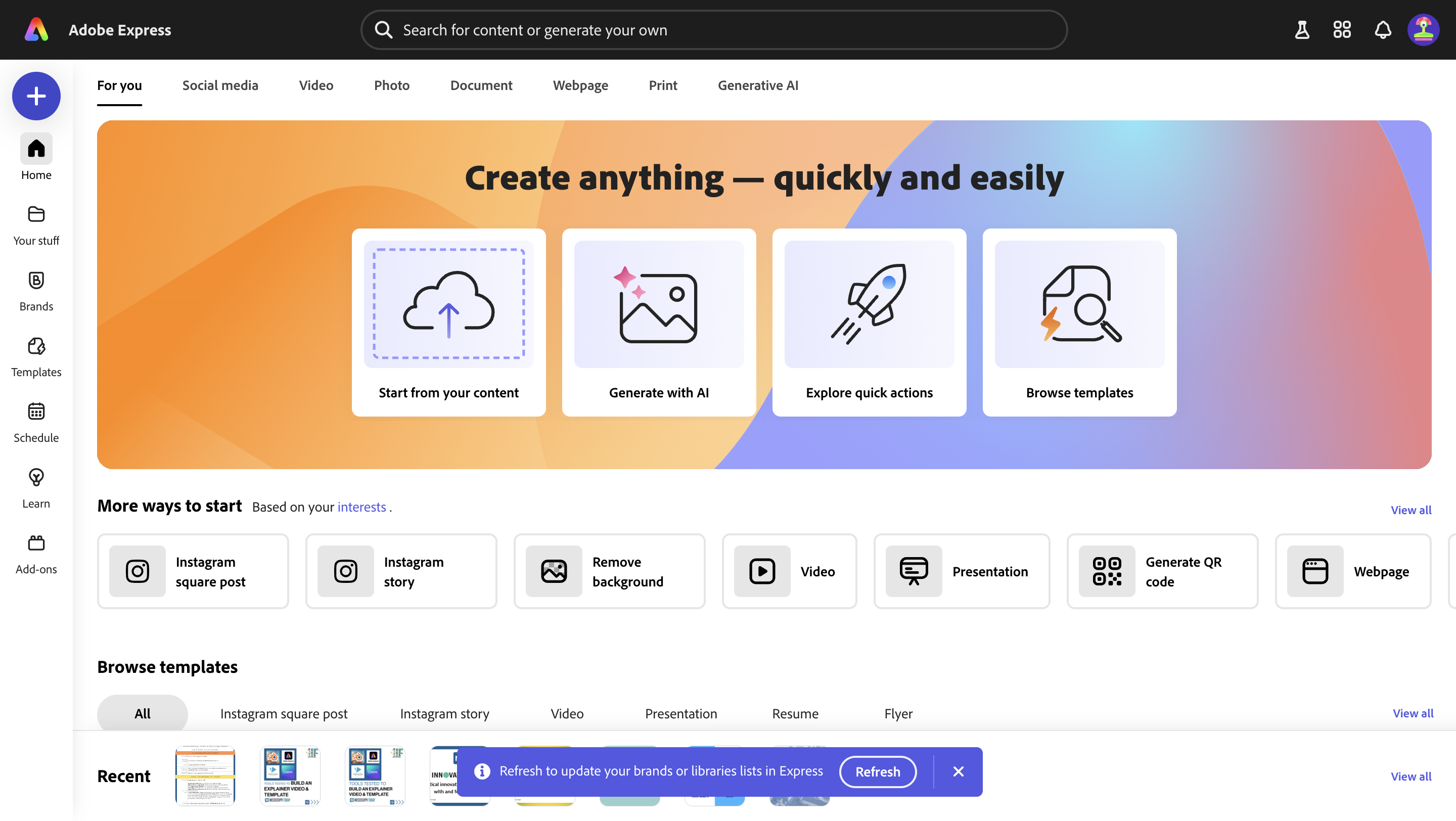The width and height of the screenshot is (1456, 821).
Task: Click the search content input field
Action: point(713,30)
